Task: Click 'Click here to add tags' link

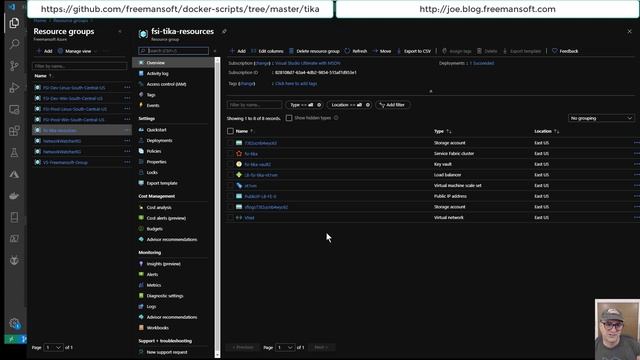Action: tap(296, 83)
